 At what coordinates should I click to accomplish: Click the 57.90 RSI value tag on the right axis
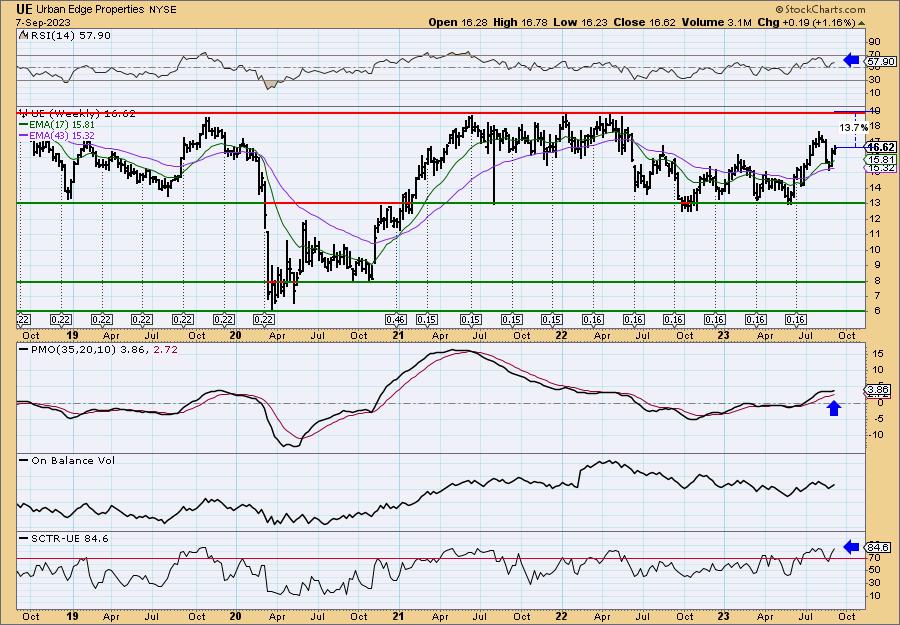(882, 61)
